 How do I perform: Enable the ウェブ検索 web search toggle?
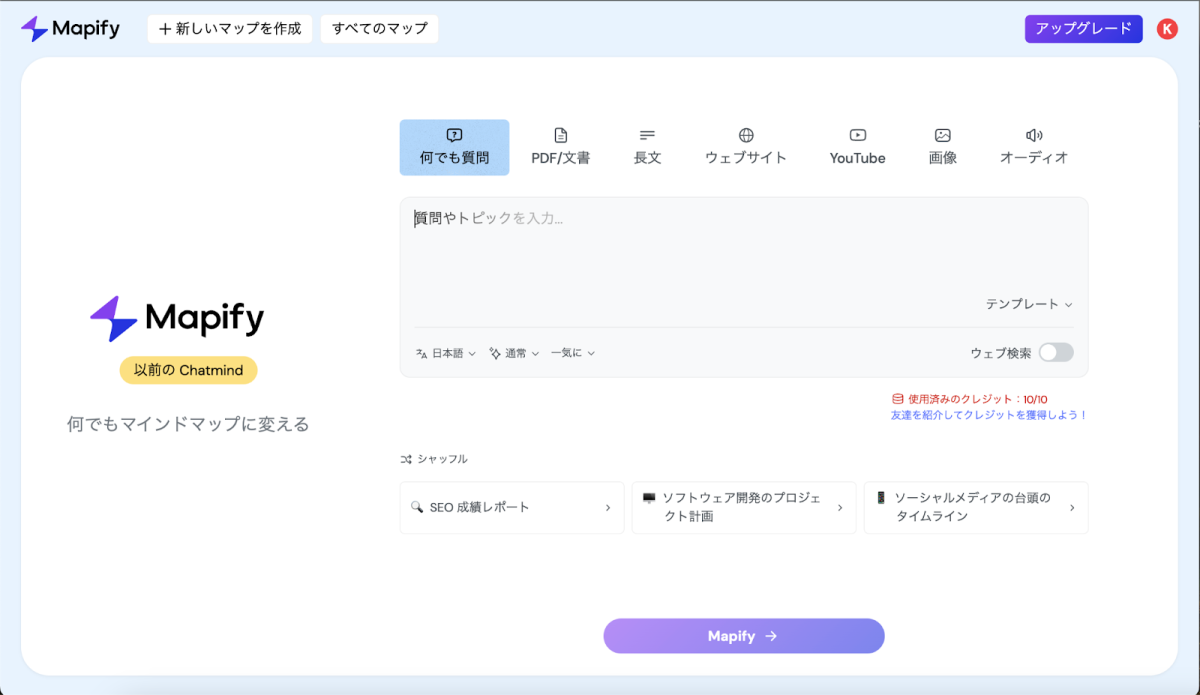coord(1056,352)
